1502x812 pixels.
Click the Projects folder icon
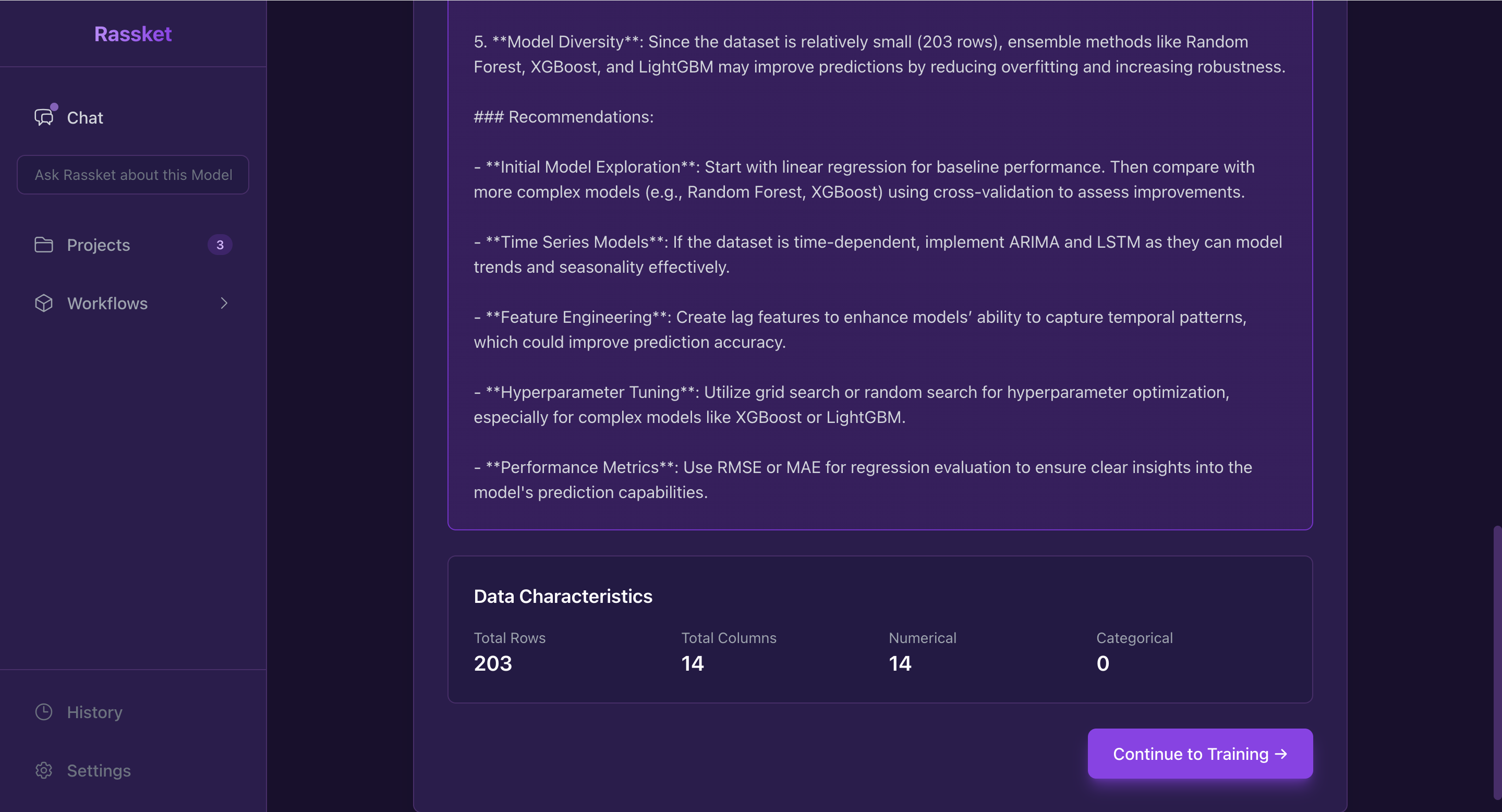(x=44, y=245)
